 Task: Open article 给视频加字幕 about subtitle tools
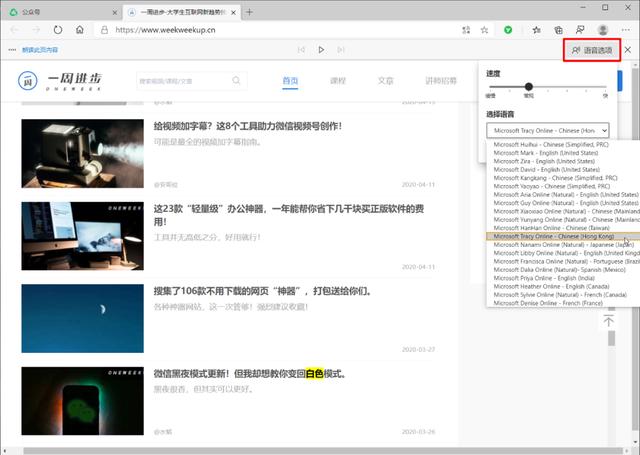(x=247, y=126)
